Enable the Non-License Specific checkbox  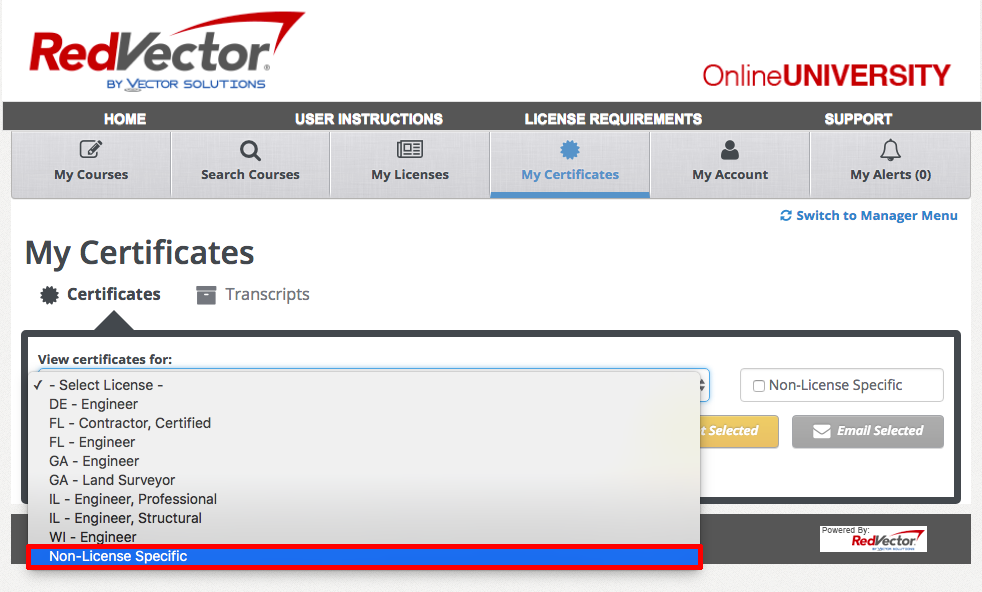(759, 386)
